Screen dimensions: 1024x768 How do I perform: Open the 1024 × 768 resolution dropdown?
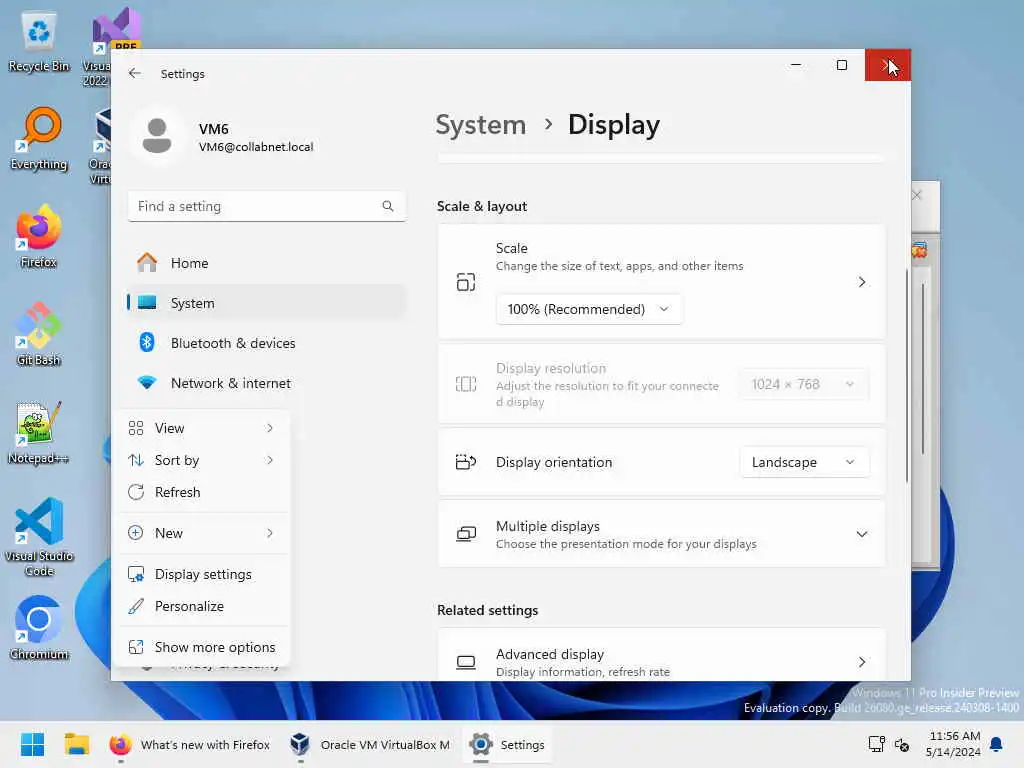(804, 384)
